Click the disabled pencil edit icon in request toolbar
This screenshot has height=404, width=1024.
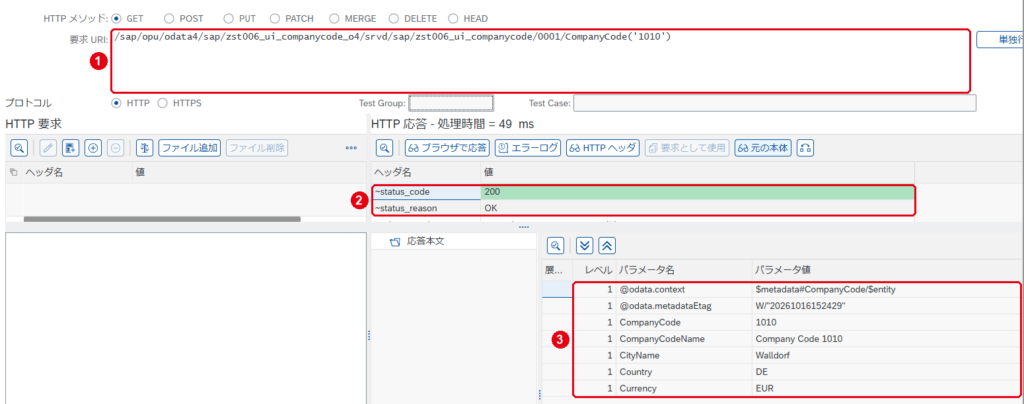click(x=48, y=148)
